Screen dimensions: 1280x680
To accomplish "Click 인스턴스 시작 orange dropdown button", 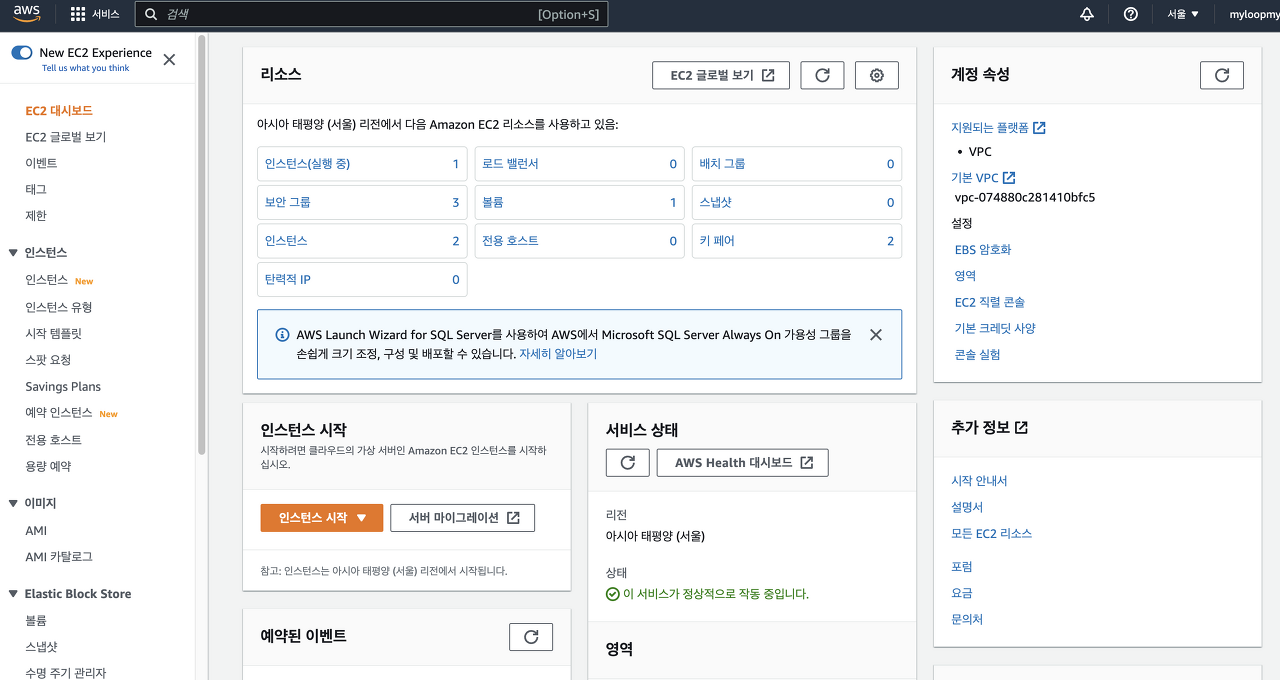I will (322, 518).
